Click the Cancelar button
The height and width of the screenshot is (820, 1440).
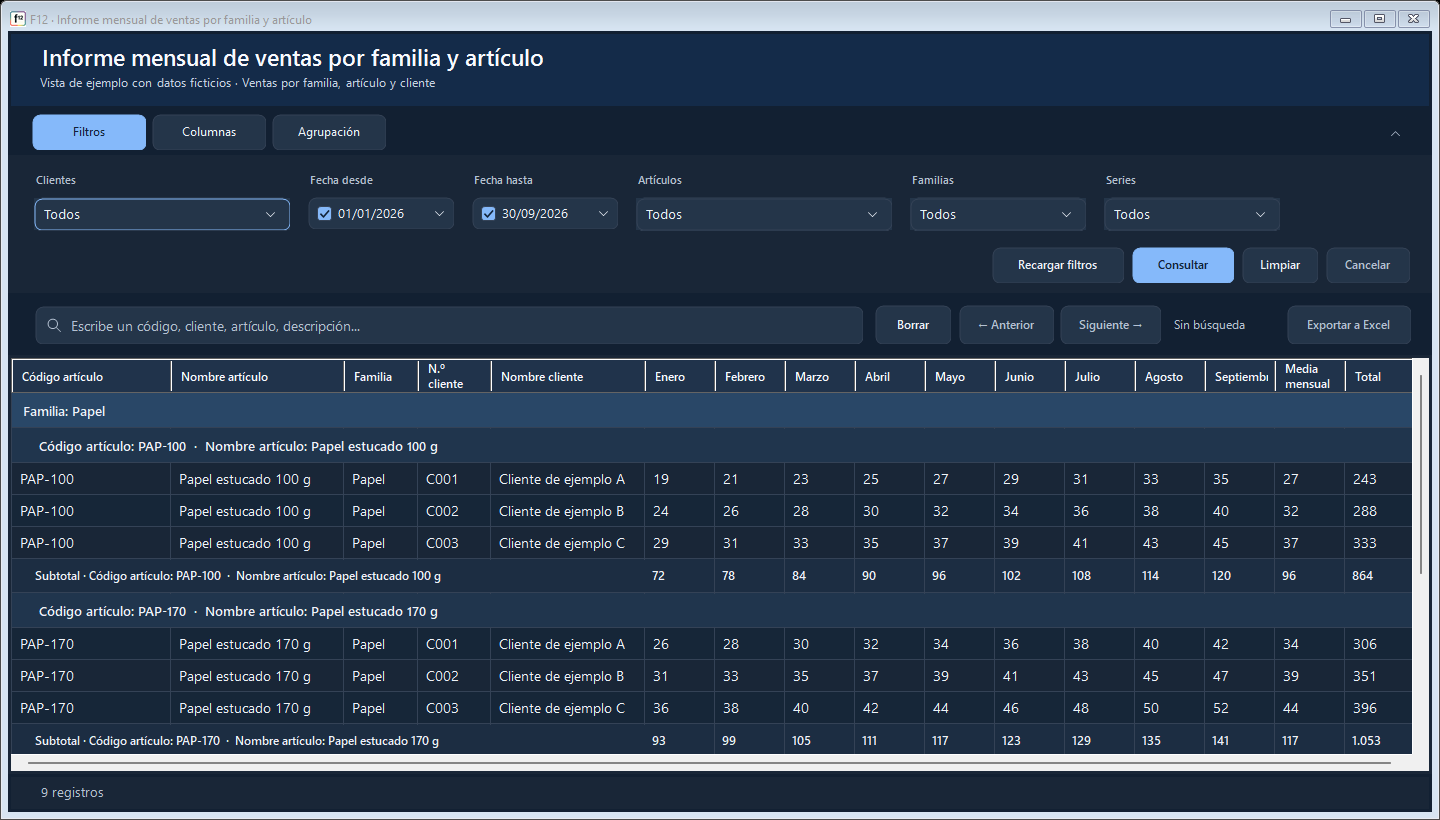1368,265
